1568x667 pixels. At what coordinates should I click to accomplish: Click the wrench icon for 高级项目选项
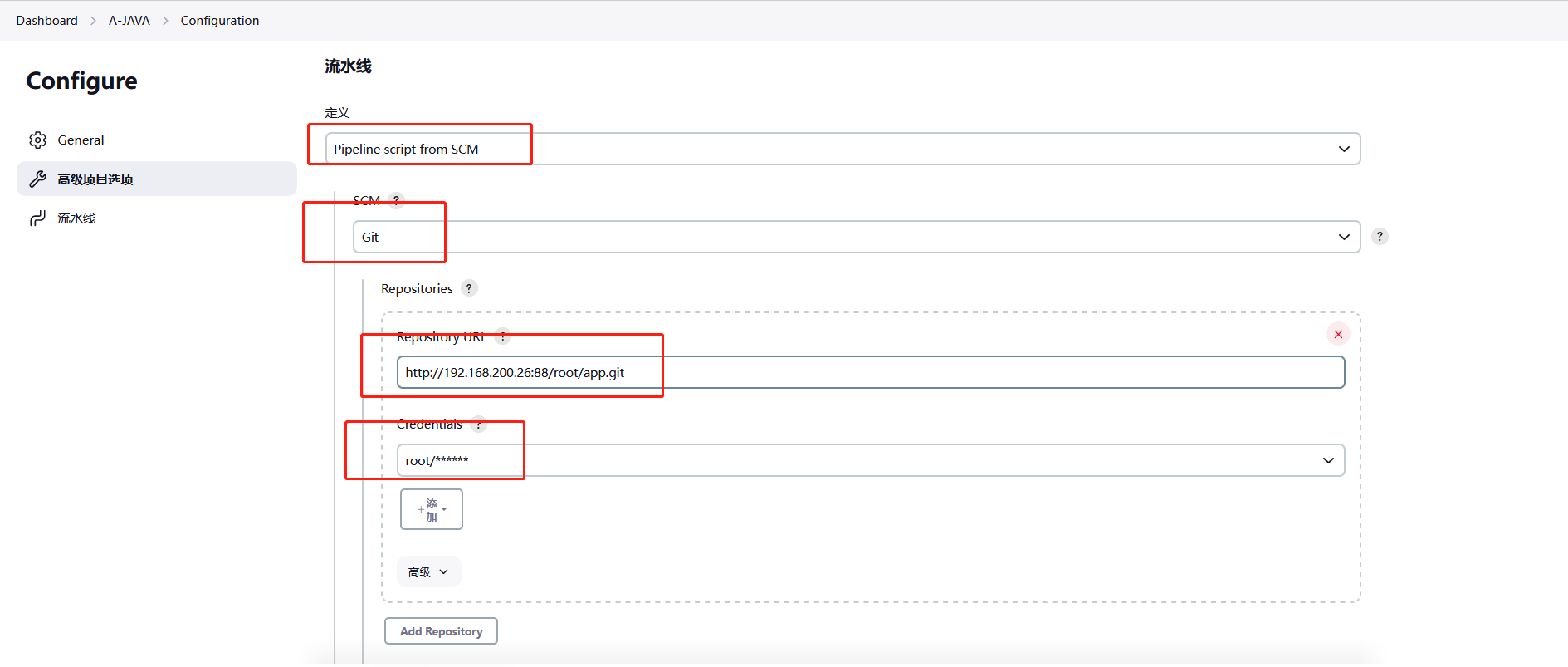tap(37, 179)
